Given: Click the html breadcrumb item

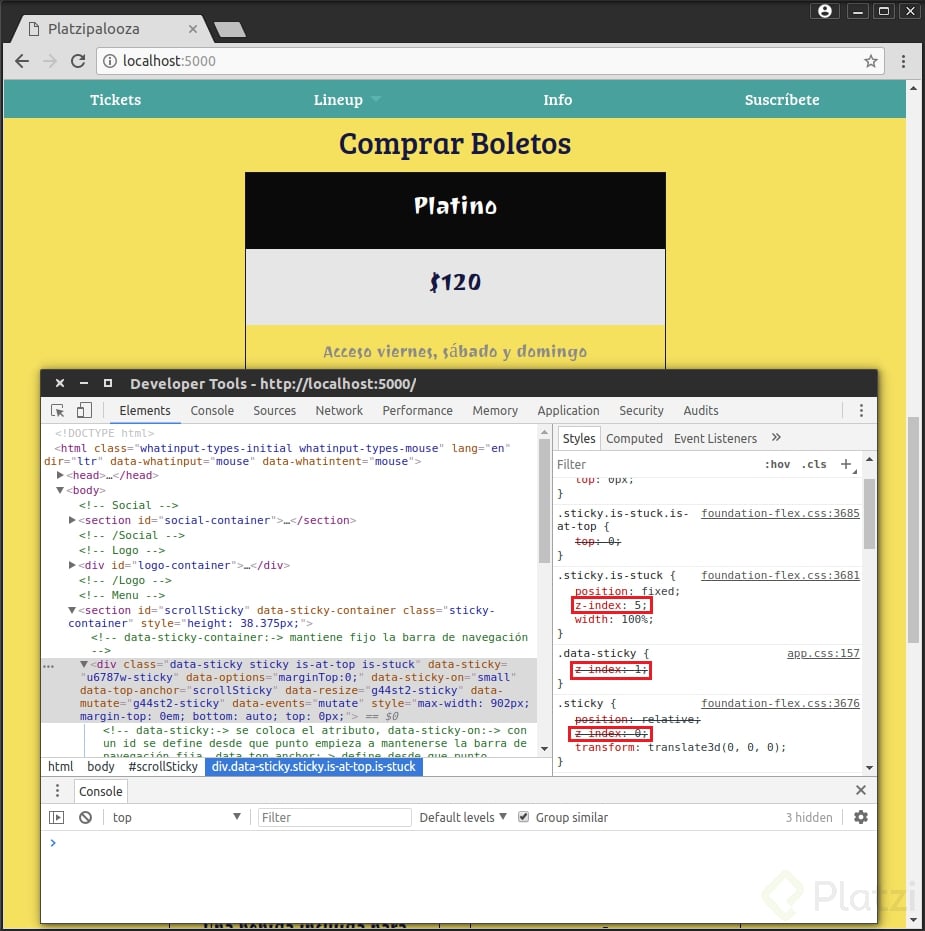Looking at the screenshot, I should pyautogui.click(x=61, y=767).
